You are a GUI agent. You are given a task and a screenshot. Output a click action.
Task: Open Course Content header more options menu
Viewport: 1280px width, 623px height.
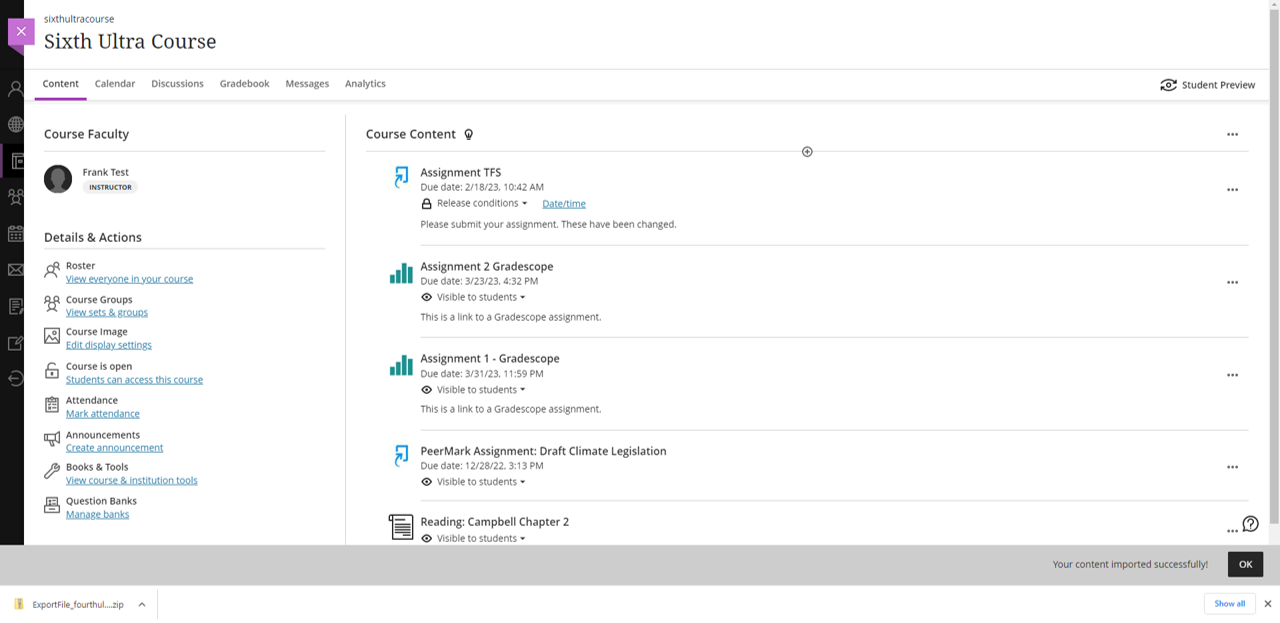pos(1232,135)
